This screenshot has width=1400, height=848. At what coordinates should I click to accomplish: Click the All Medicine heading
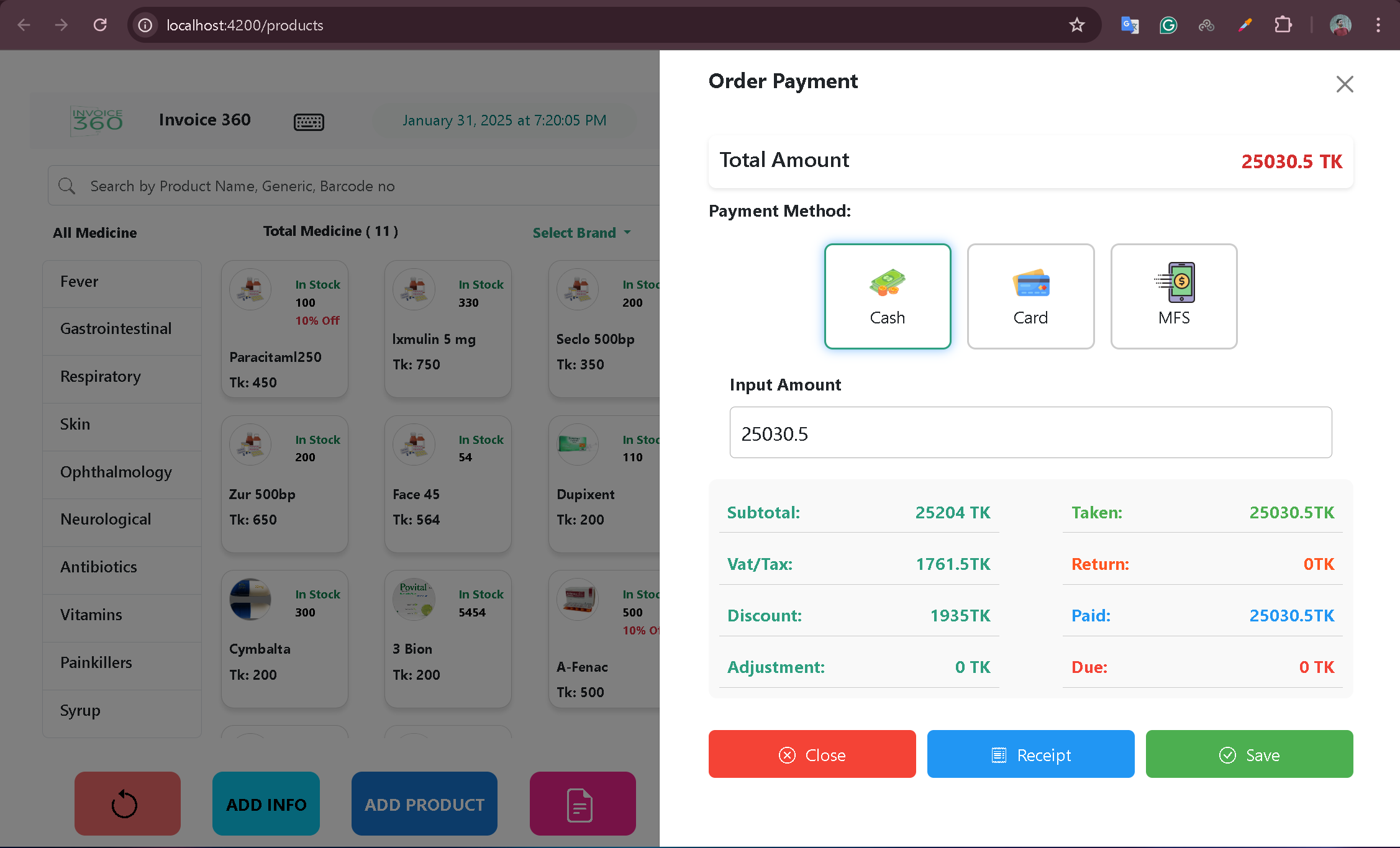pyautogui.click(x=95, y=233)
